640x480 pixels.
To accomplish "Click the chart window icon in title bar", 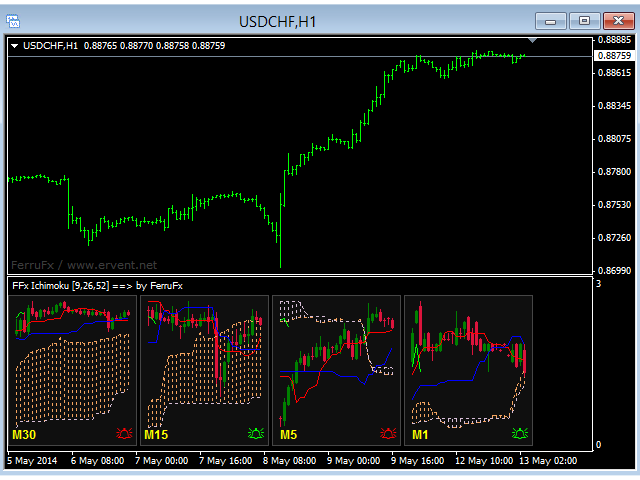I will click(13, 21).
